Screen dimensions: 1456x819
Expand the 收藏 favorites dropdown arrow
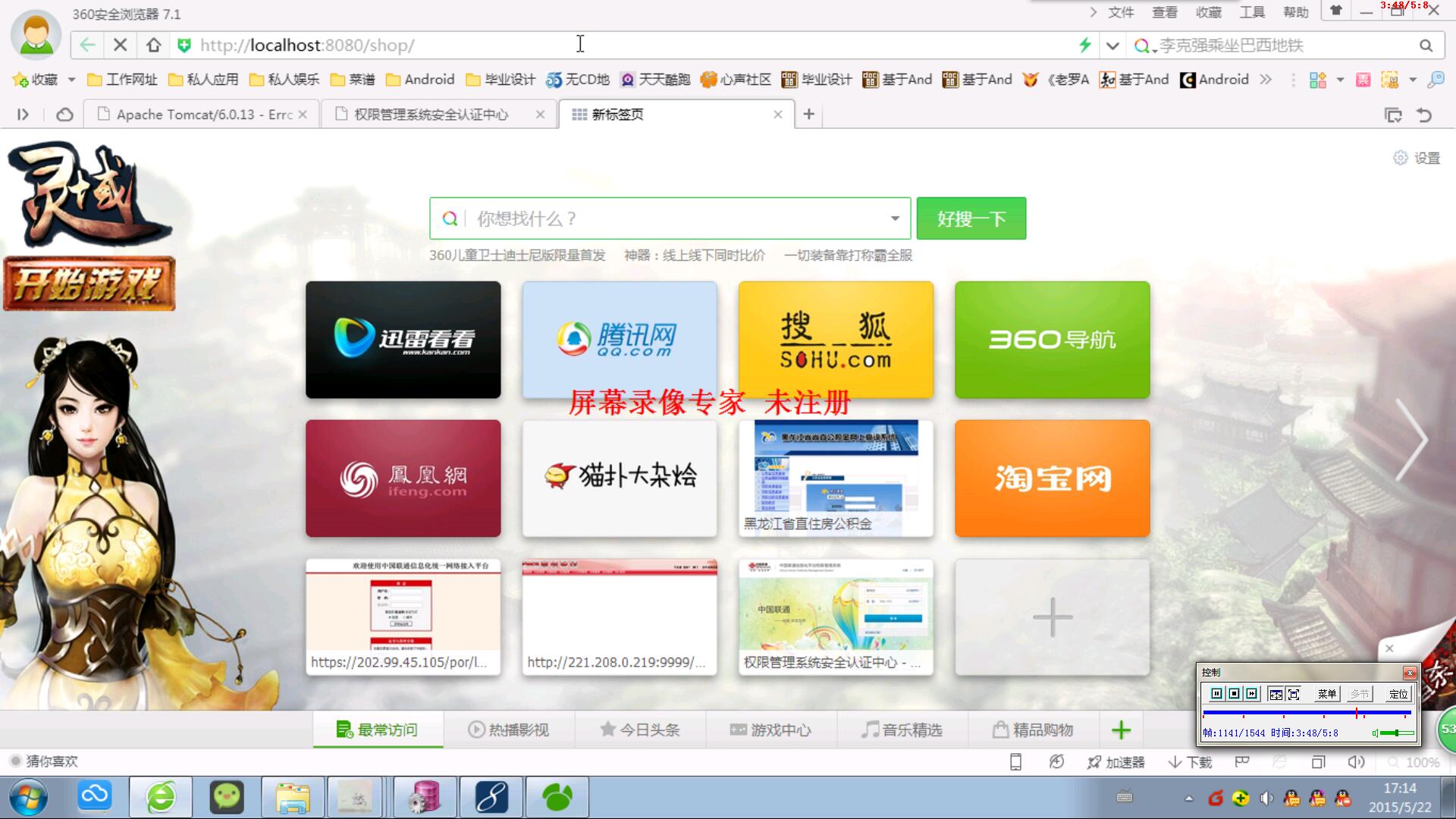tap(71, 80)
